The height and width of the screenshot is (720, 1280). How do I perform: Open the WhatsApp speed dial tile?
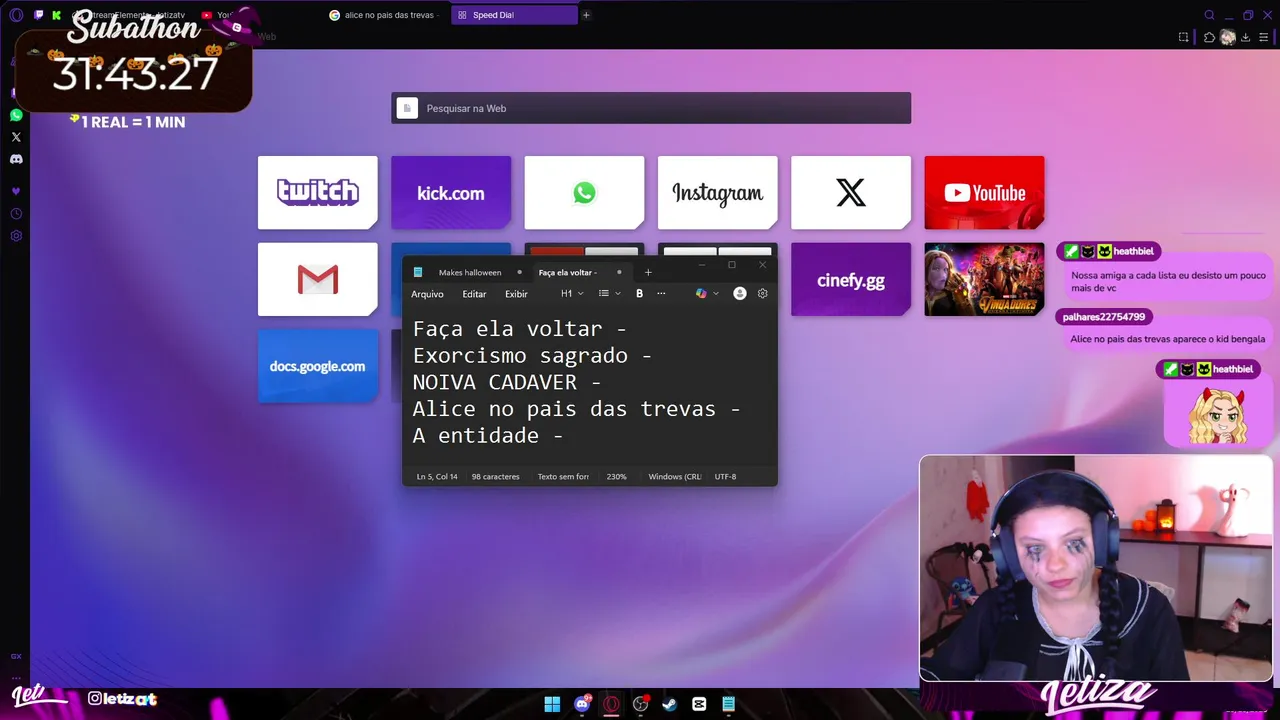point(584,192)
